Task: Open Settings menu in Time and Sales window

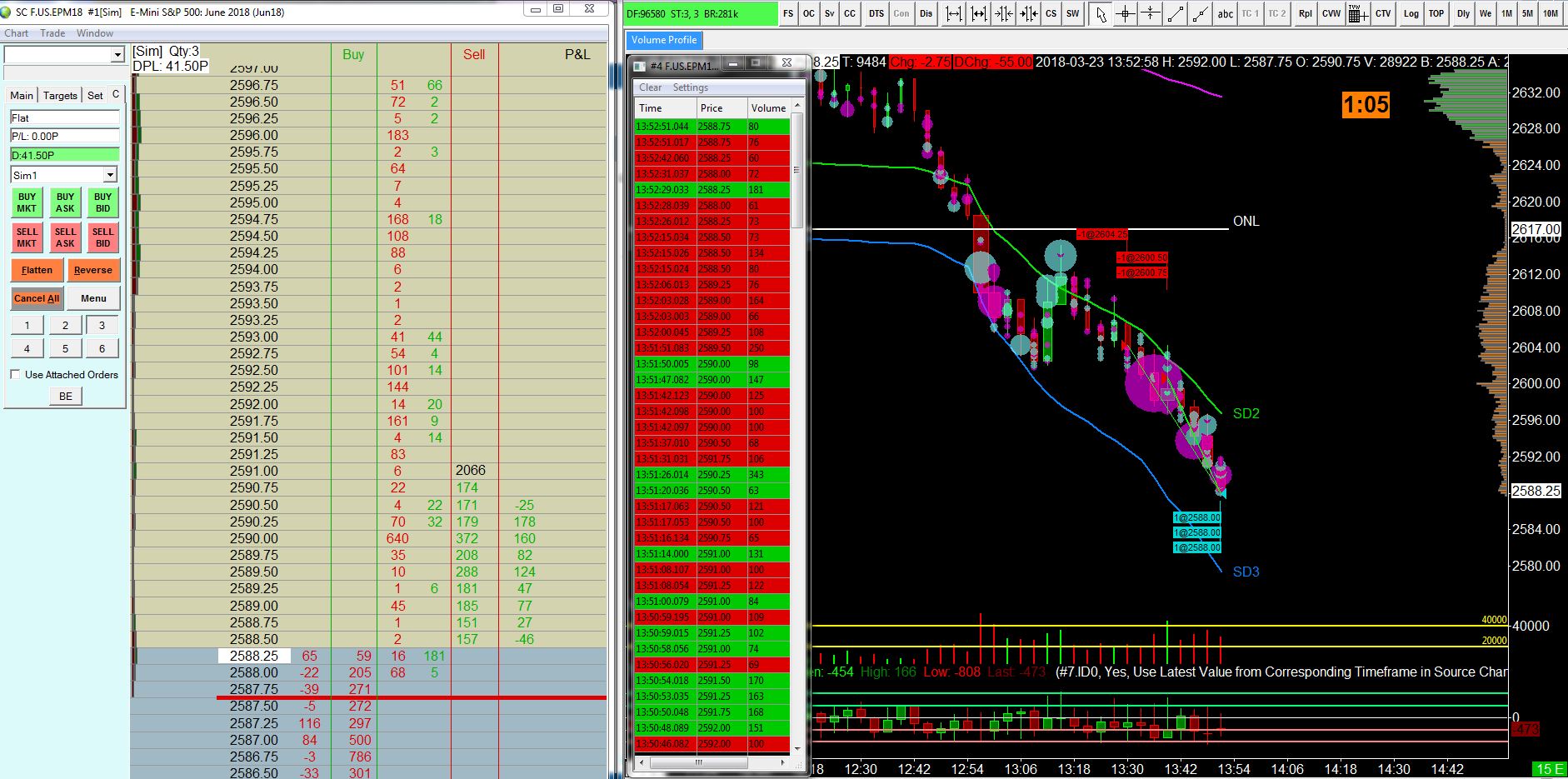Action: click(x=691, y=87)
